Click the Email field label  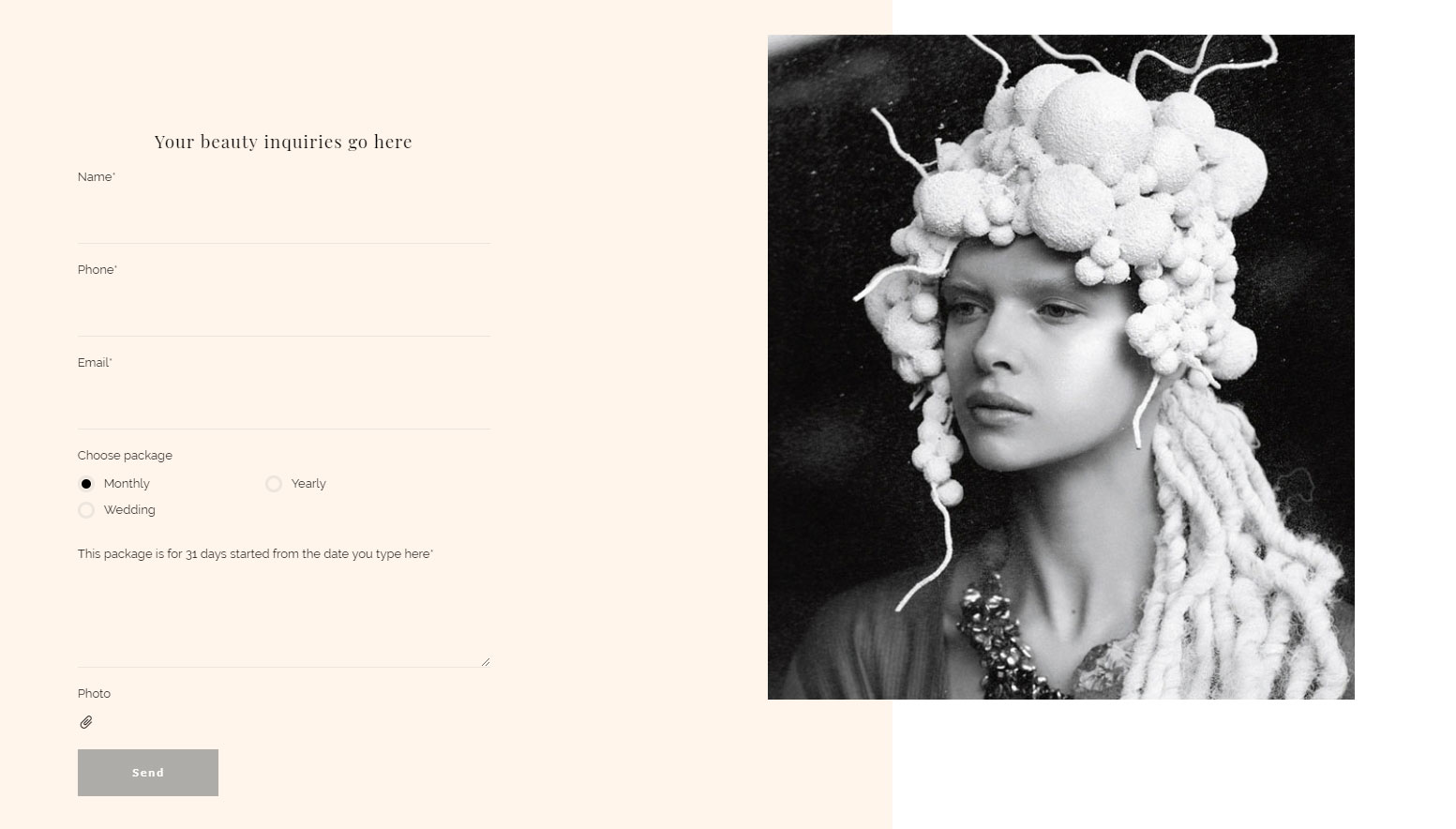pos(95,363)
